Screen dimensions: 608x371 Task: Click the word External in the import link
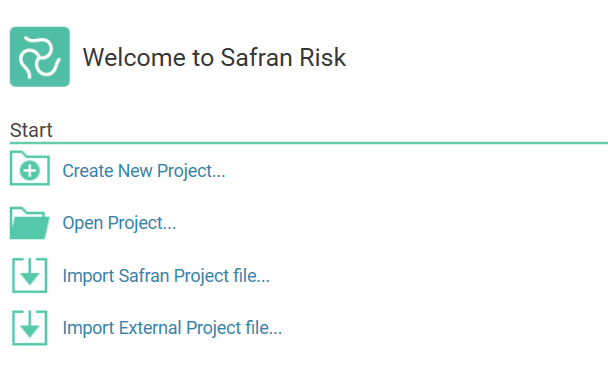point(150,328)
